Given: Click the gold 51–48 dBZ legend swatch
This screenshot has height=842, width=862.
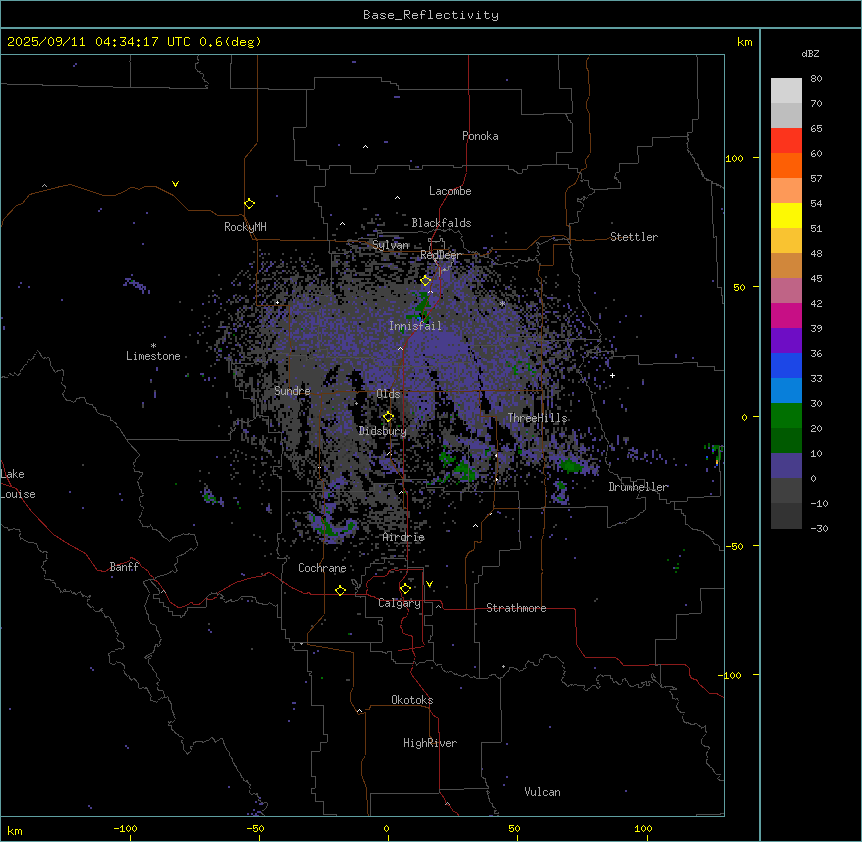Looking at the screenshot, I should point(786,240).
